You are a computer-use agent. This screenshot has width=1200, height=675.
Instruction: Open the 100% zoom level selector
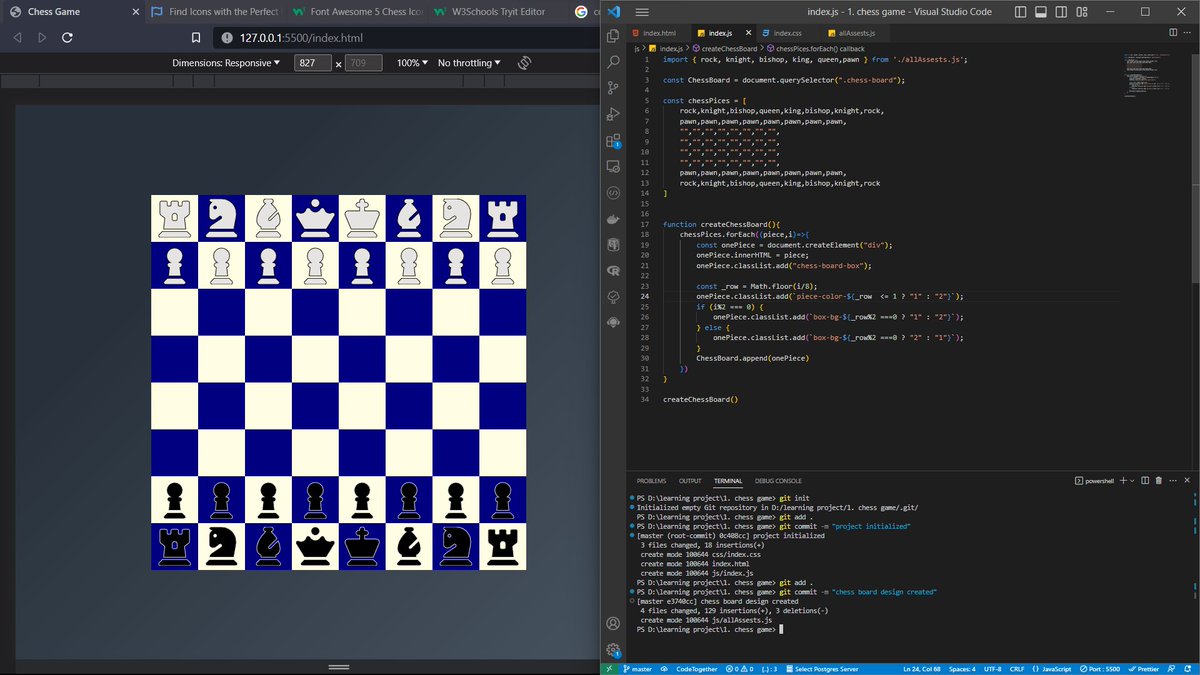click(413, 62)
